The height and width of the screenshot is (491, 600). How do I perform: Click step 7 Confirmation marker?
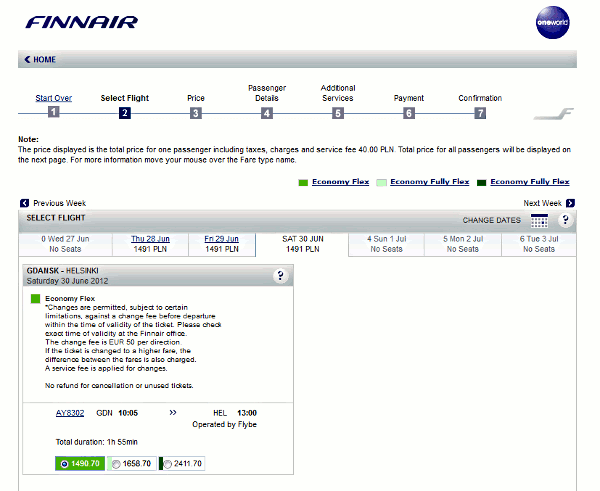tap(480, 113)
